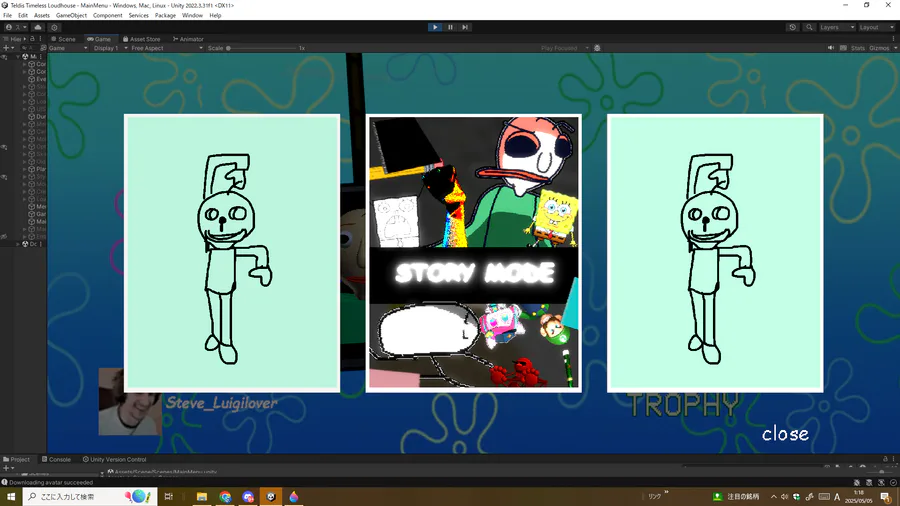Viewport: 900px width, 506px height.
Task: Open the Unity account menu
Action: click(15, 27)
